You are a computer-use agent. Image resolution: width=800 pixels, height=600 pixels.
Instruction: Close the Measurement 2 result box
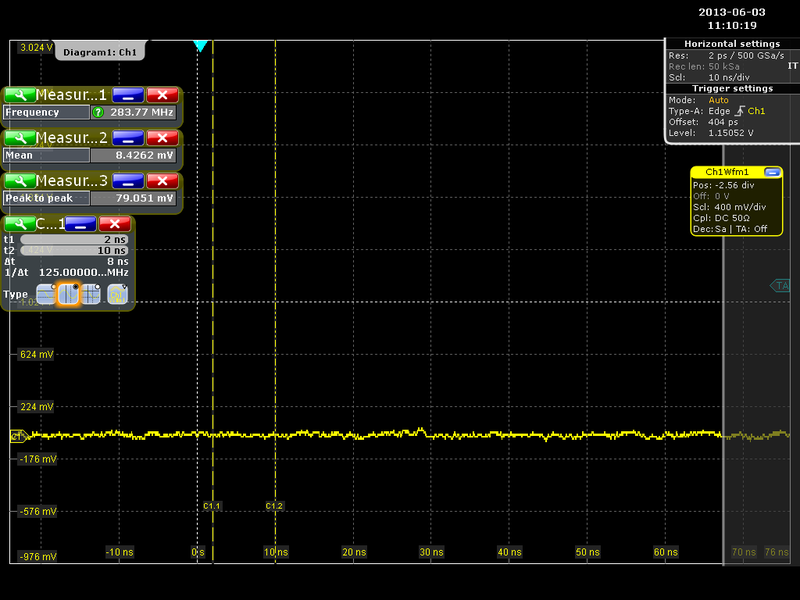tap(161, 138)
